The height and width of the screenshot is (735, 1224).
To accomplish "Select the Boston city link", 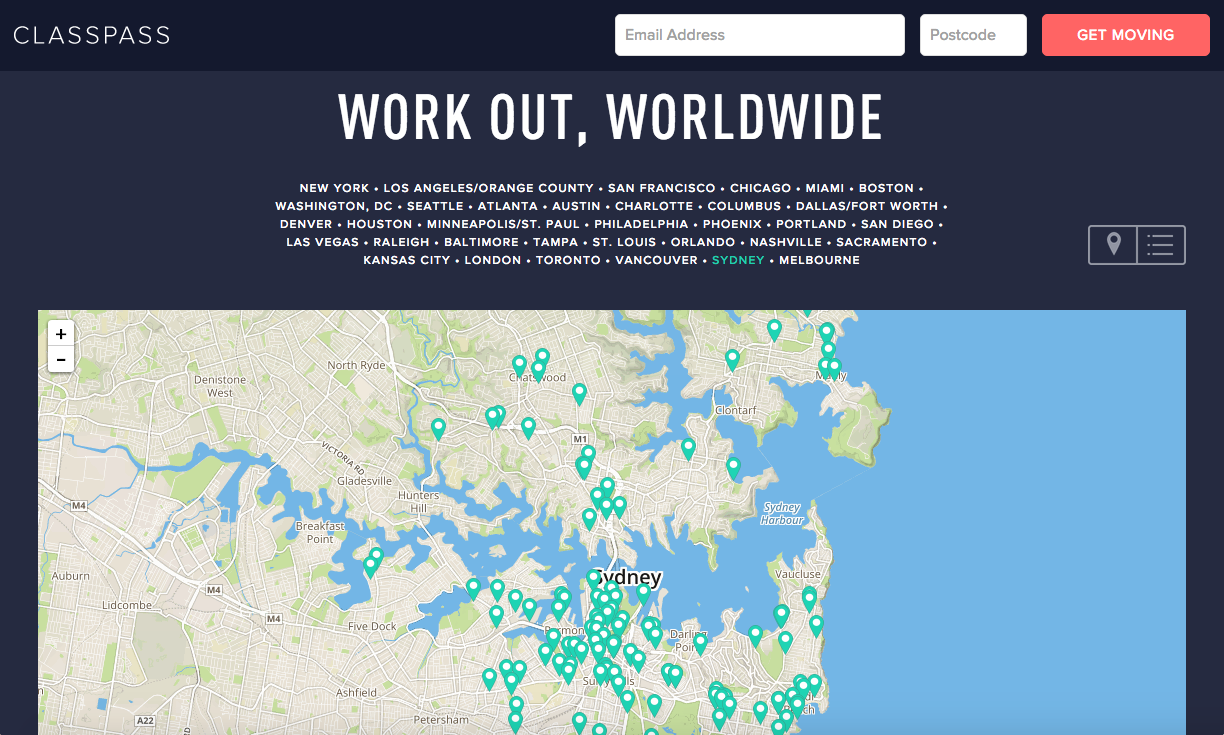I will click(x=886, y=188).
